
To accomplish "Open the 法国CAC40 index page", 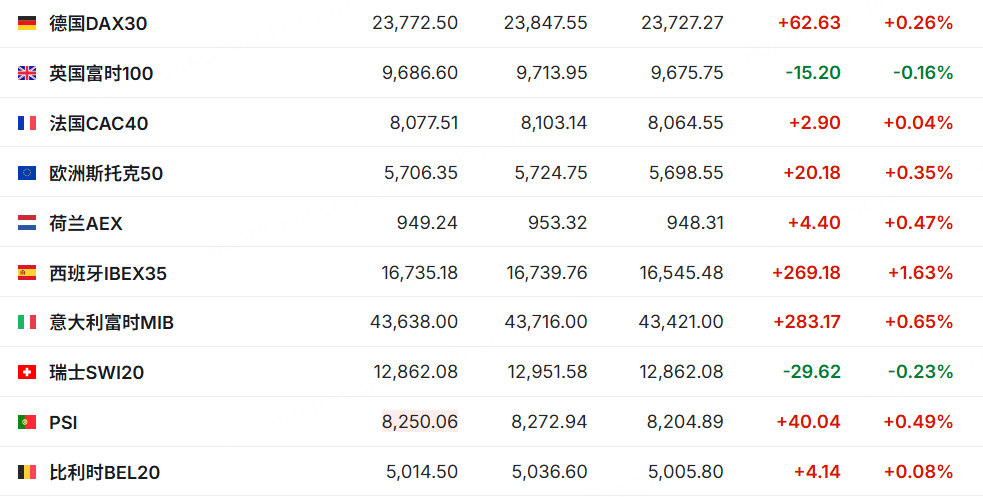I will tap(99, 123).
